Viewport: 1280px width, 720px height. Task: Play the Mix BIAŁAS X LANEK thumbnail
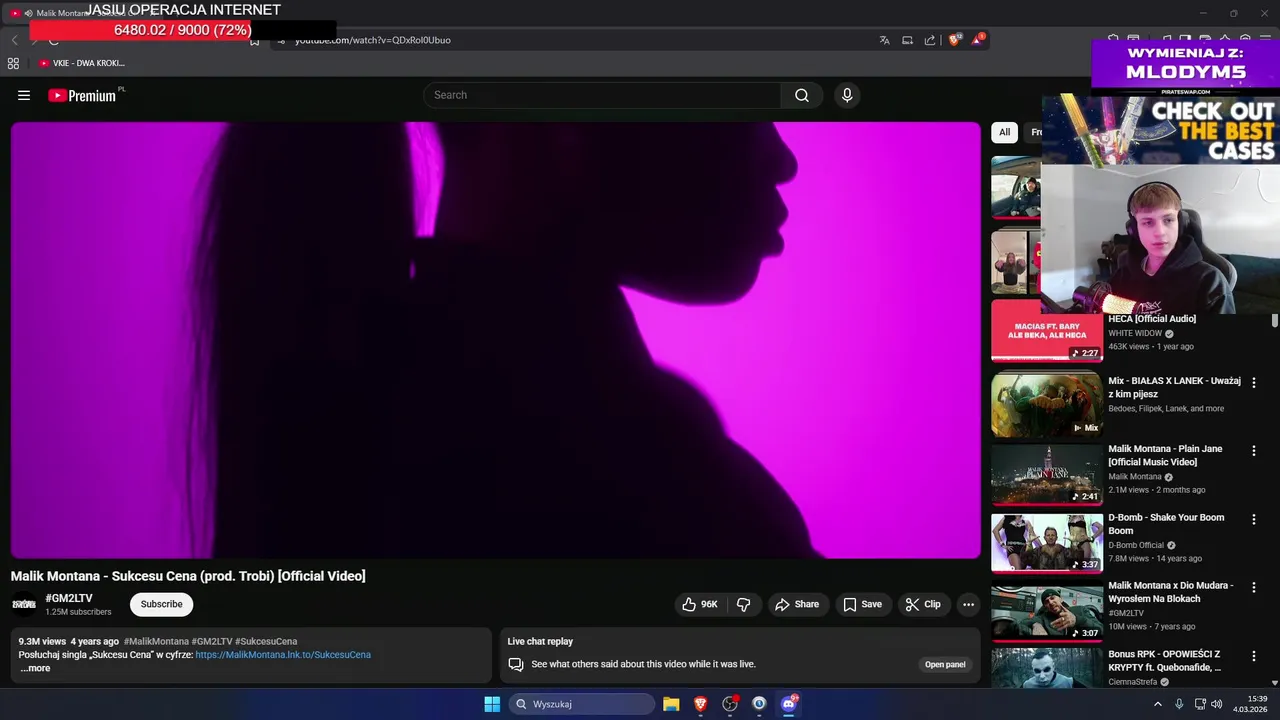(1047, 404)
